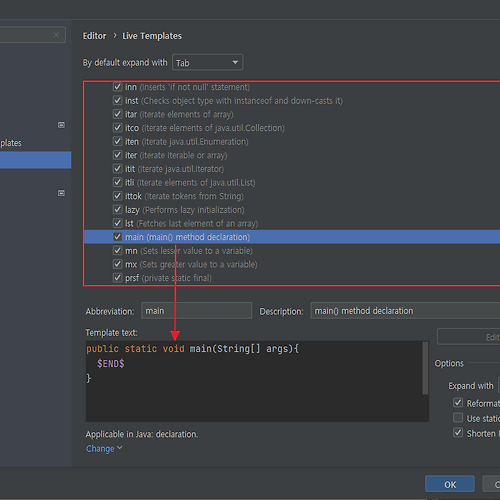
Task: Toggle the 'lazy' template checkbox
Action: (x=117, y=210)
